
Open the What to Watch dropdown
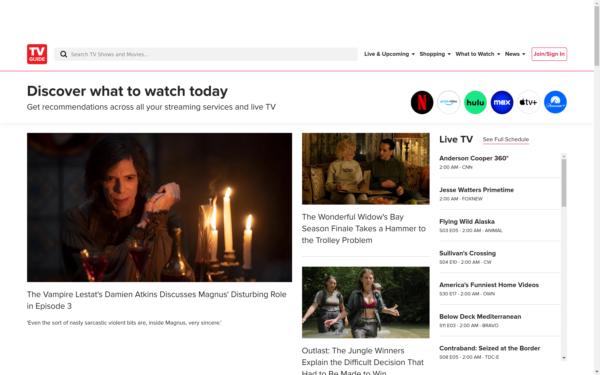[478, 54]
